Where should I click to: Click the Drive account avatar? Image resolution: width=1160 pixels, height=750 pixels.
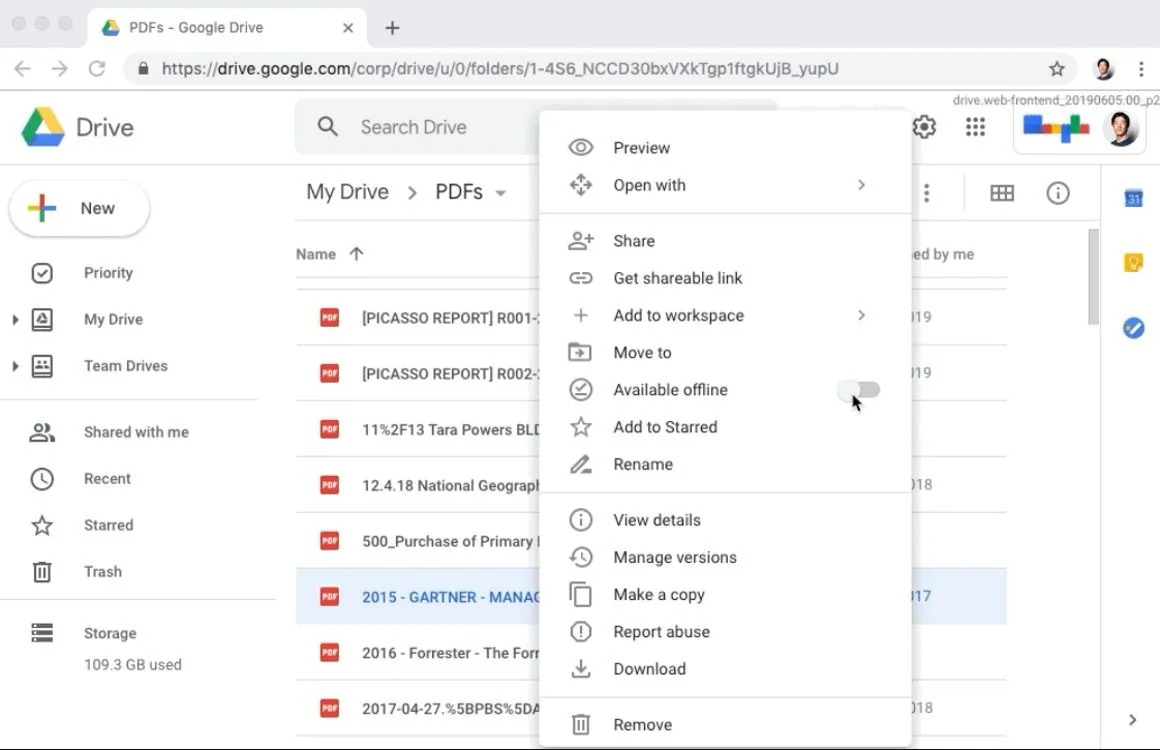click(1120, 127)
